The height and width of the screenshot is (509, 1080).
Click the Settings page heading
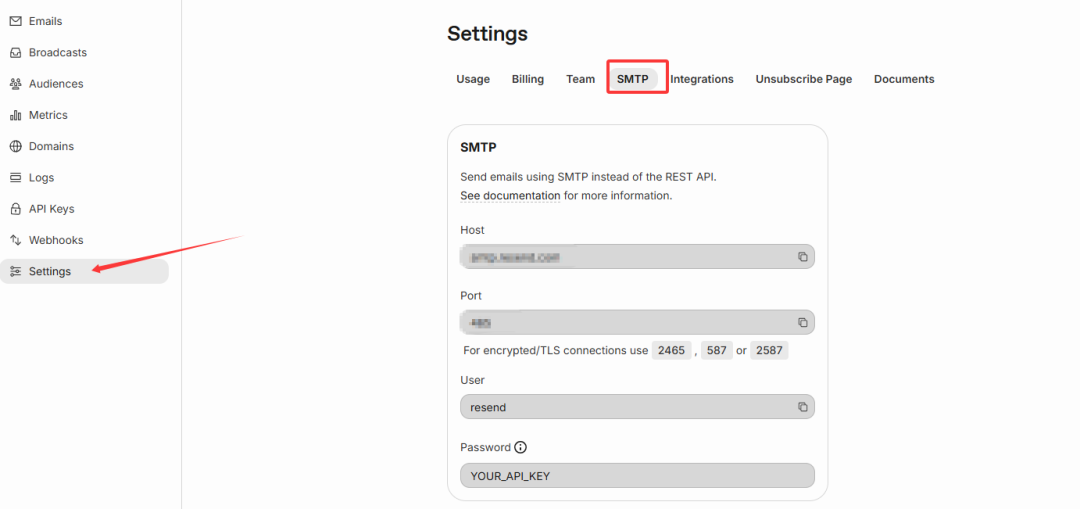[488, 34]
